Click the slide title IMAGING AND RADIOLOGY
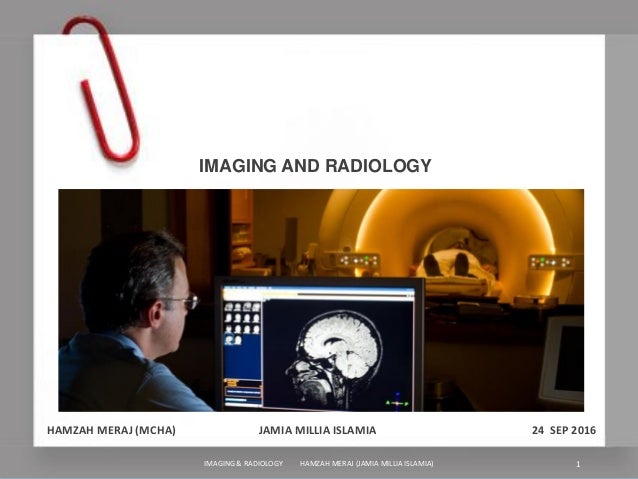Image resolution: width=638 pixels, height=479 pixels. pos(315,165)
